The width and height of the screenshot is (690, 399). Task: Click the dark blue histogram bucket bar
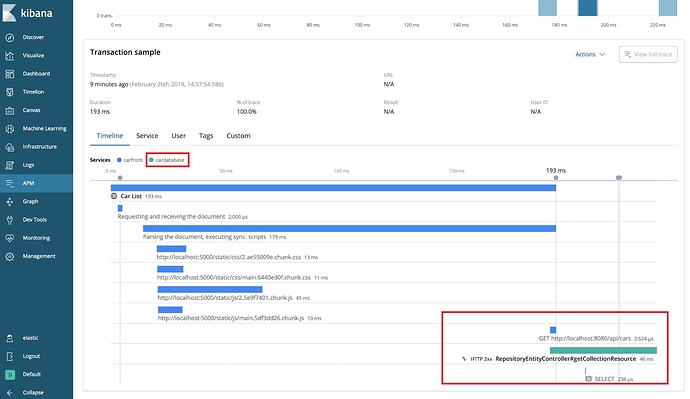pyautogui.click(x=587, y=8)
